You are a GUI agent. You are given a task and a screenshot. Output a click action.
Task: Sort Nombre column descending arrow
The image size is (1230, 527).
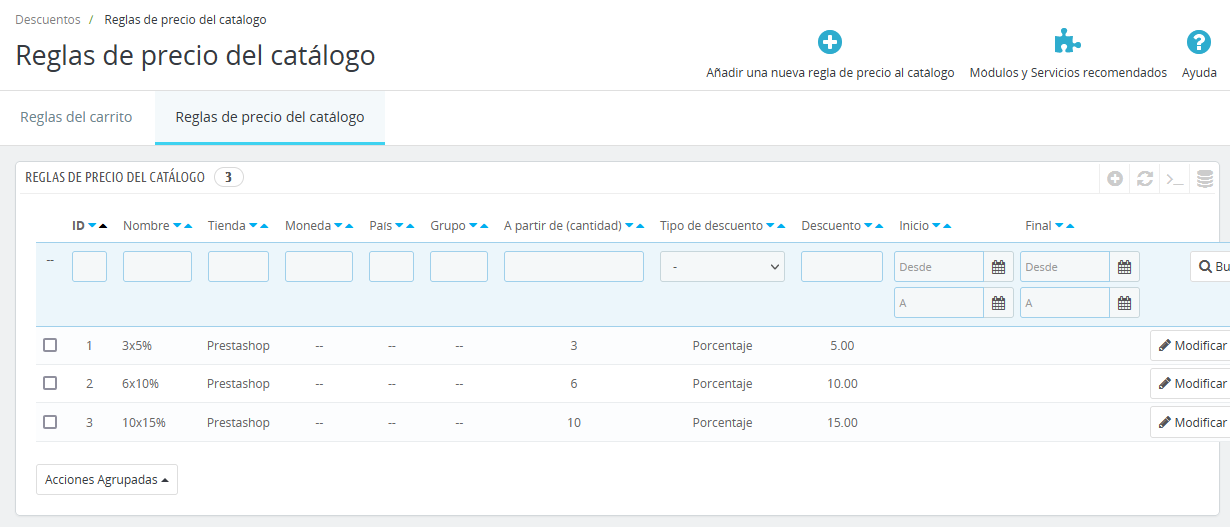coord(177,226)
